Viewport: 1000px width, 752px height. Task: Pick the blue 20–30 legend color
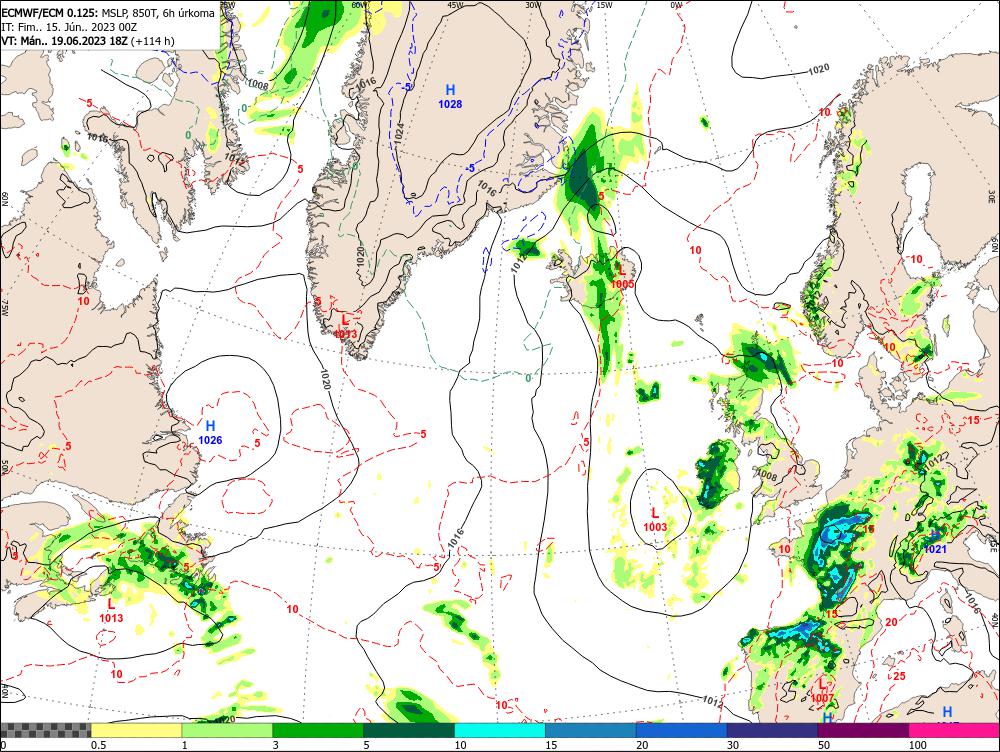click(682, 730)
